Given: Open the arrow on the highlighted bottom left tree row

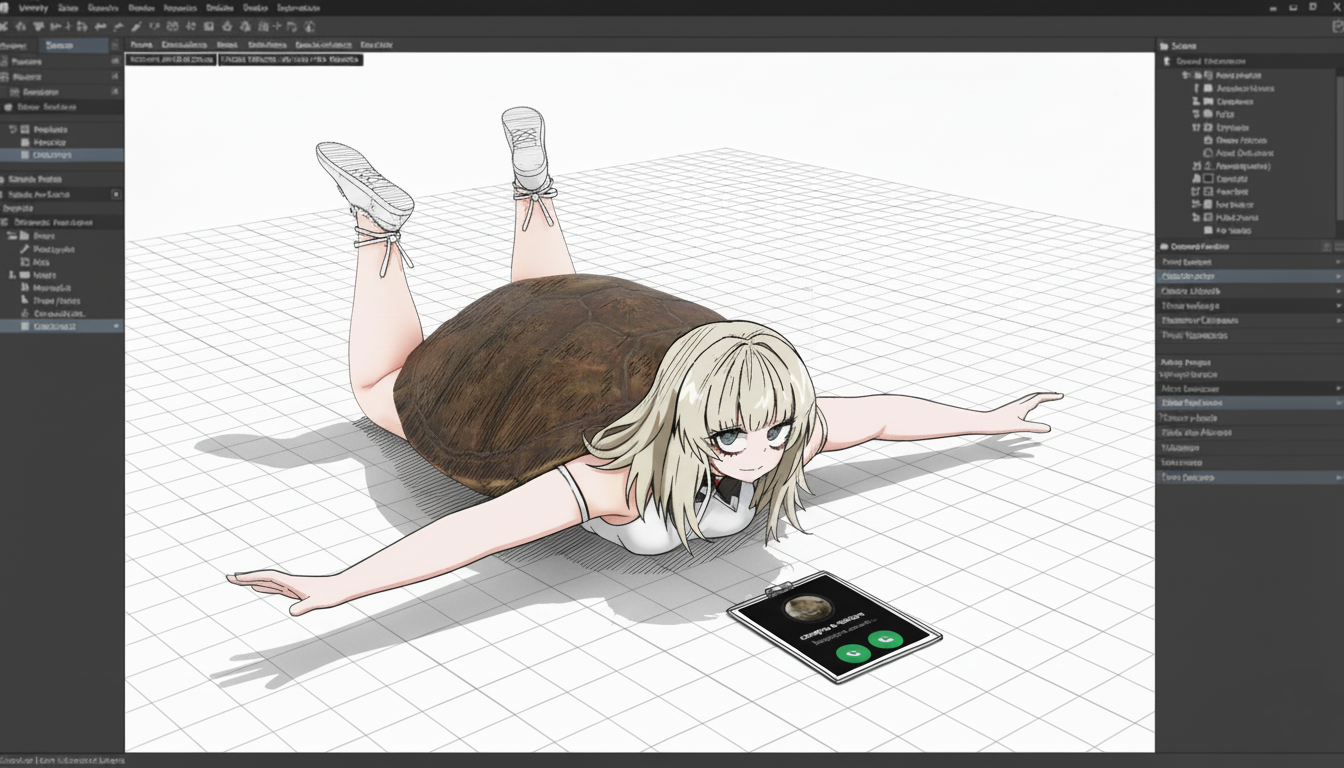Looking at the screenshot, I should [116, 326].
